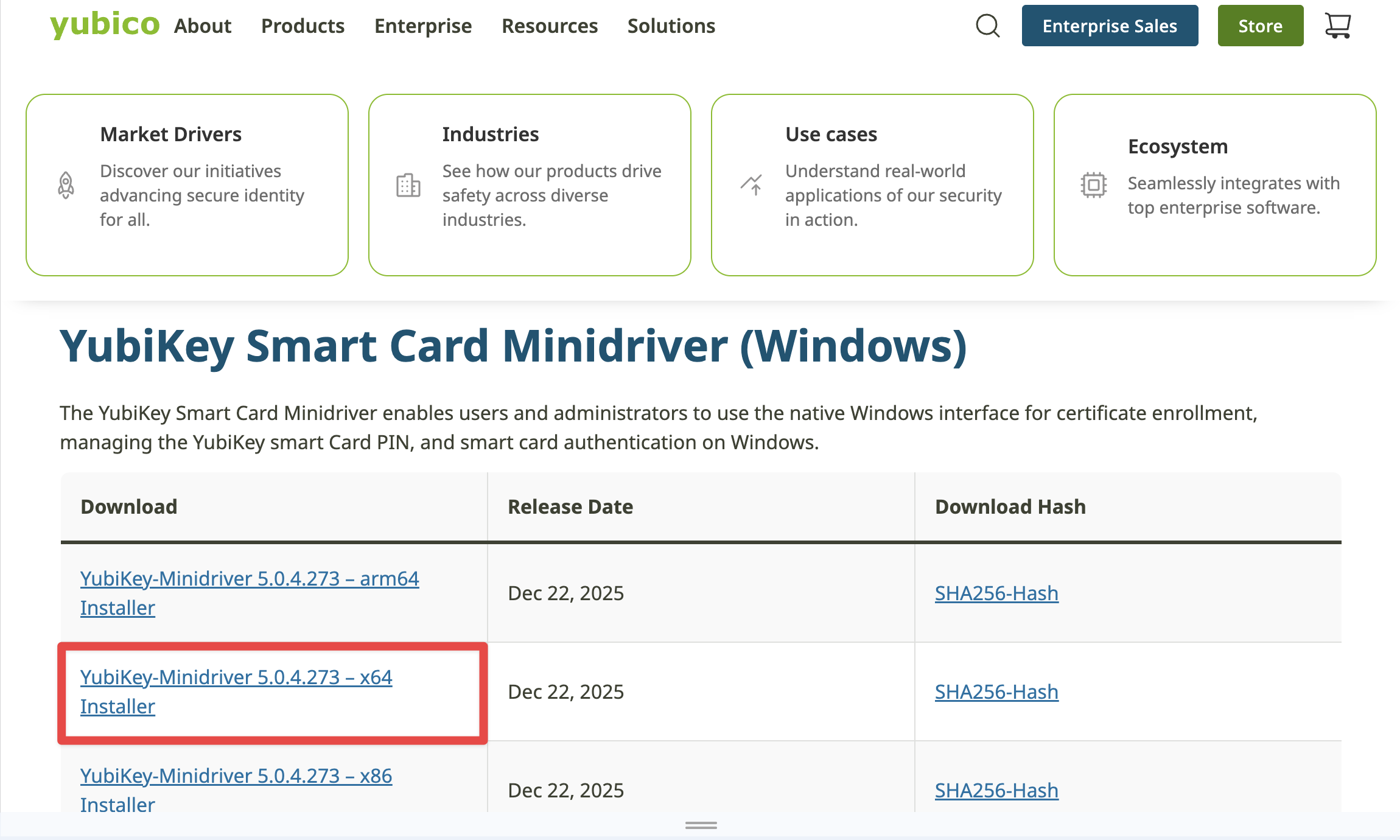Click the Use cases description text
Screen dimensions: 1400x840
(894, 195)
